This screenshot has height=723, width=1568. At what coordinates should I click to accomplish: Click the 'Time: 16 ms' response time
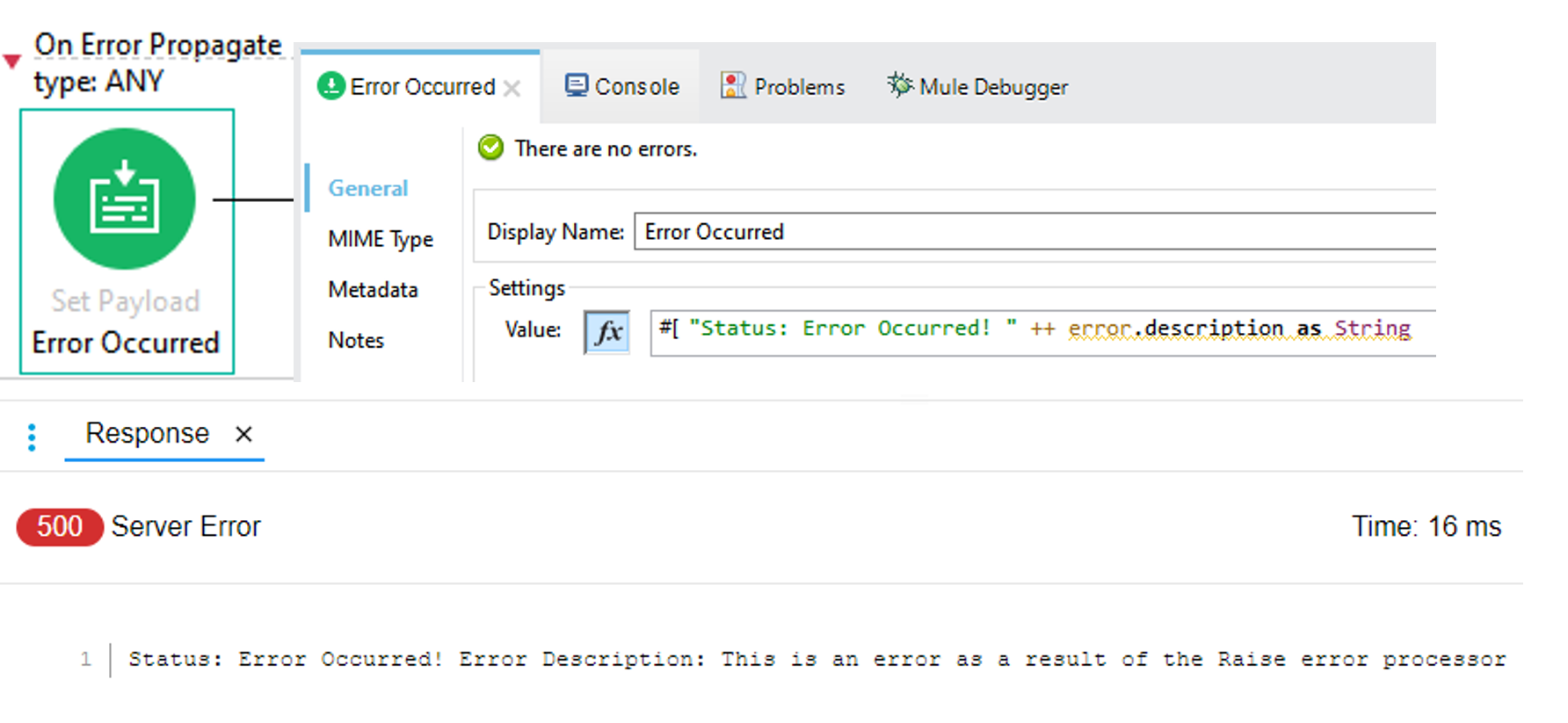tap(1426, 526)
